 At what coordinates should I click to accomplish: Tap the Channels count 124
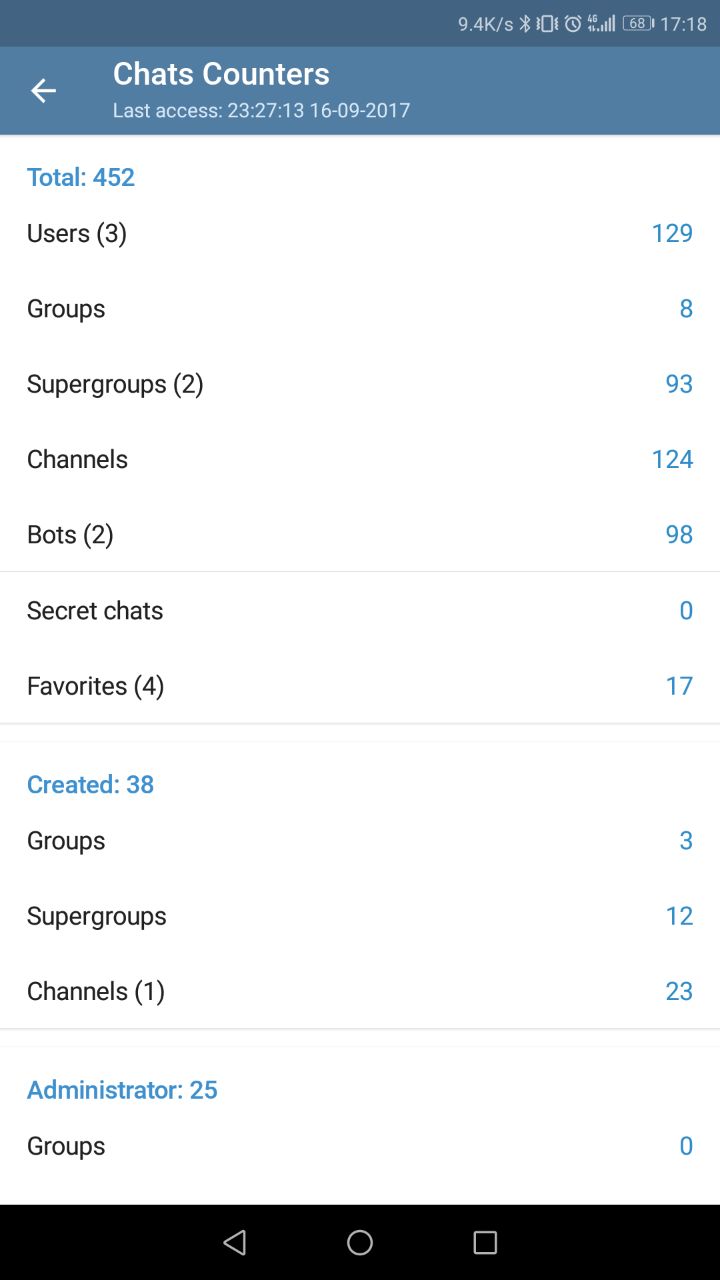click(x=672, y=459)
